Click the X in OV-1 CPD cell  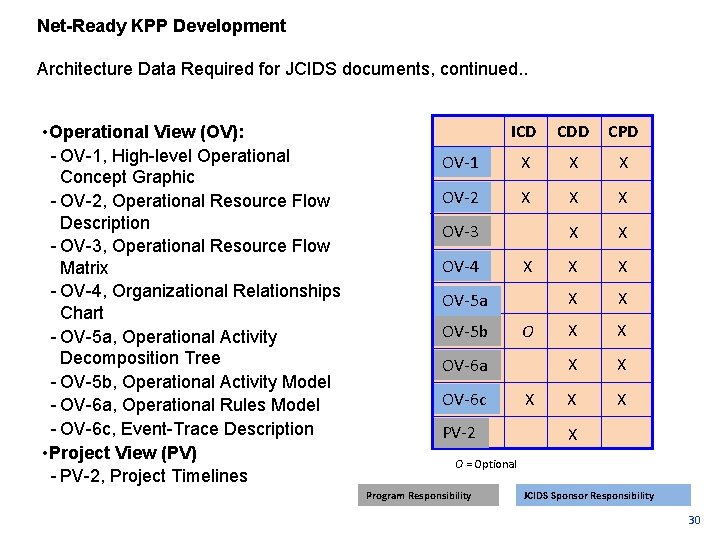(624, 163)
